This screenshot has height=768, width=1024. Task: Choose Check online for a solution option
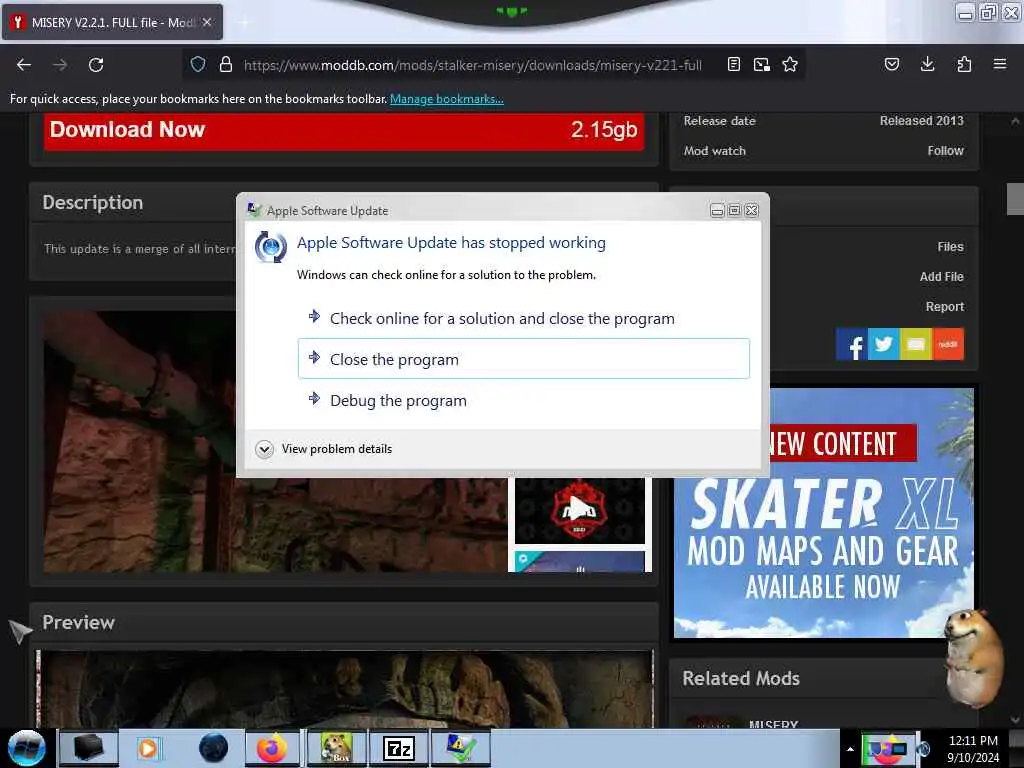point(524,319)
